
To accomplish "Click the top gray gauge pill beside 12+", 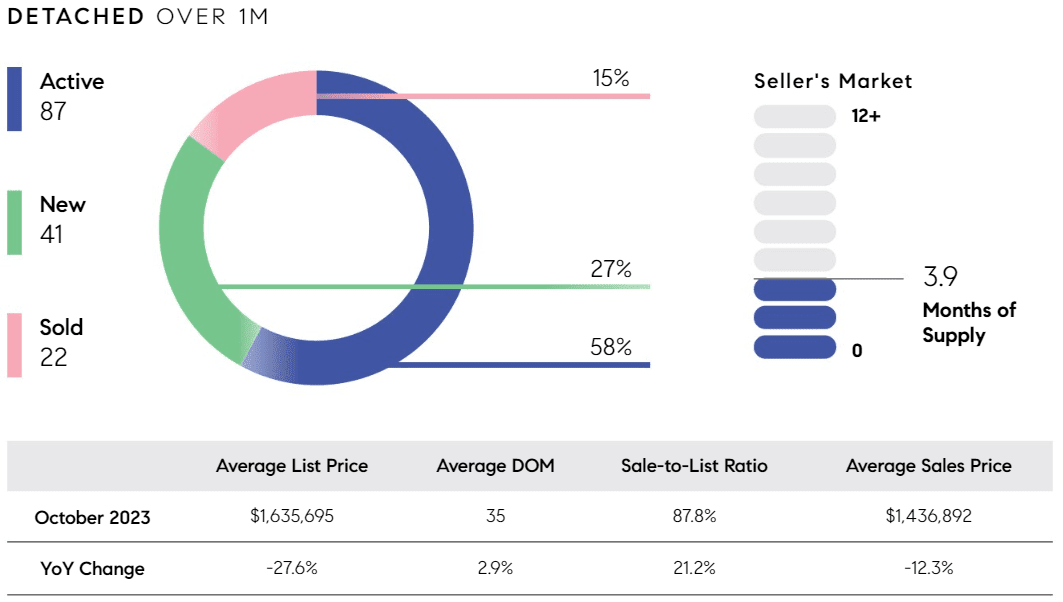I will point(795,117).
